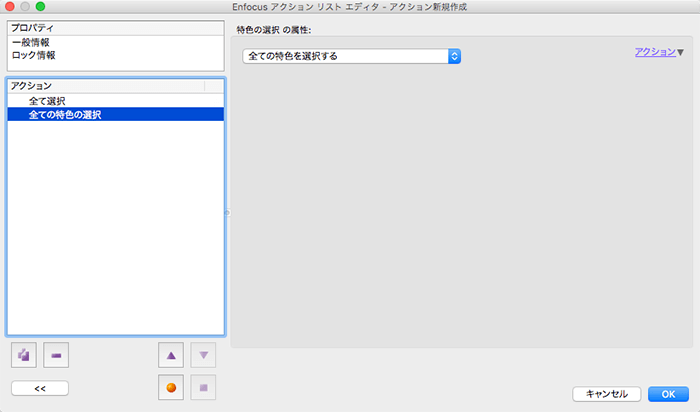Select the 全ての特色の選択 action row
Viewport: 700px width, 412px height.
[116, 114]
